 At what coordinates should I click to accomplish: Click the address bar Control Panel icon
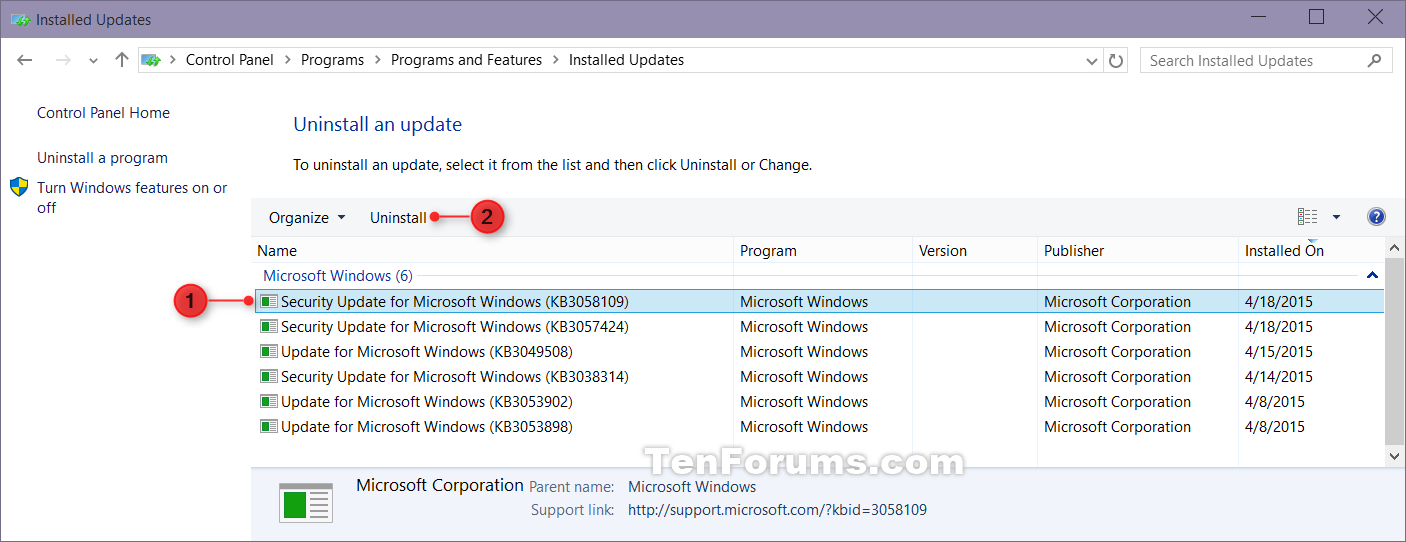(151, 60)
